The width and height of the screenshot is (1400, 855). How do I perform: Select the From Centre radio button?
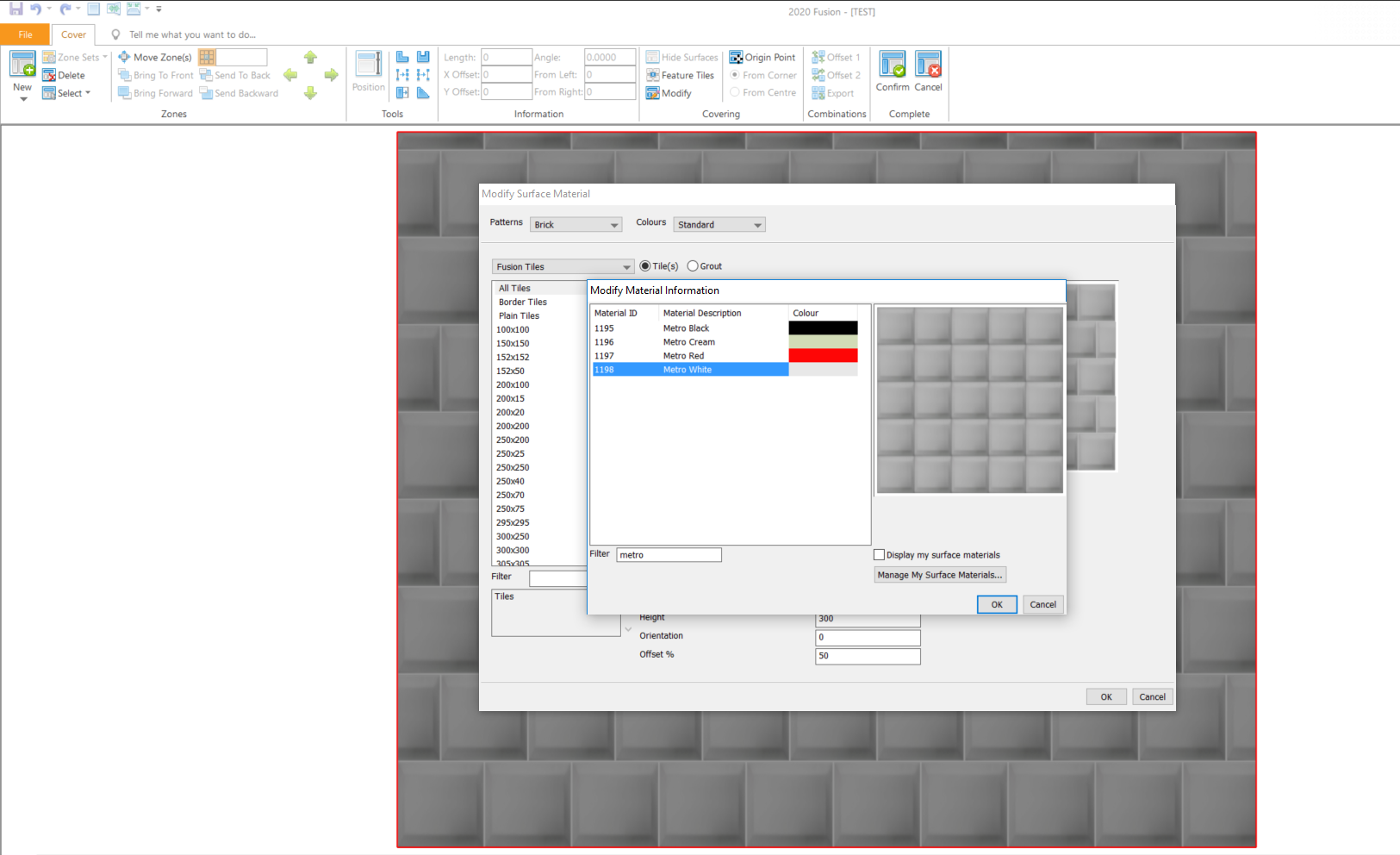735,92
